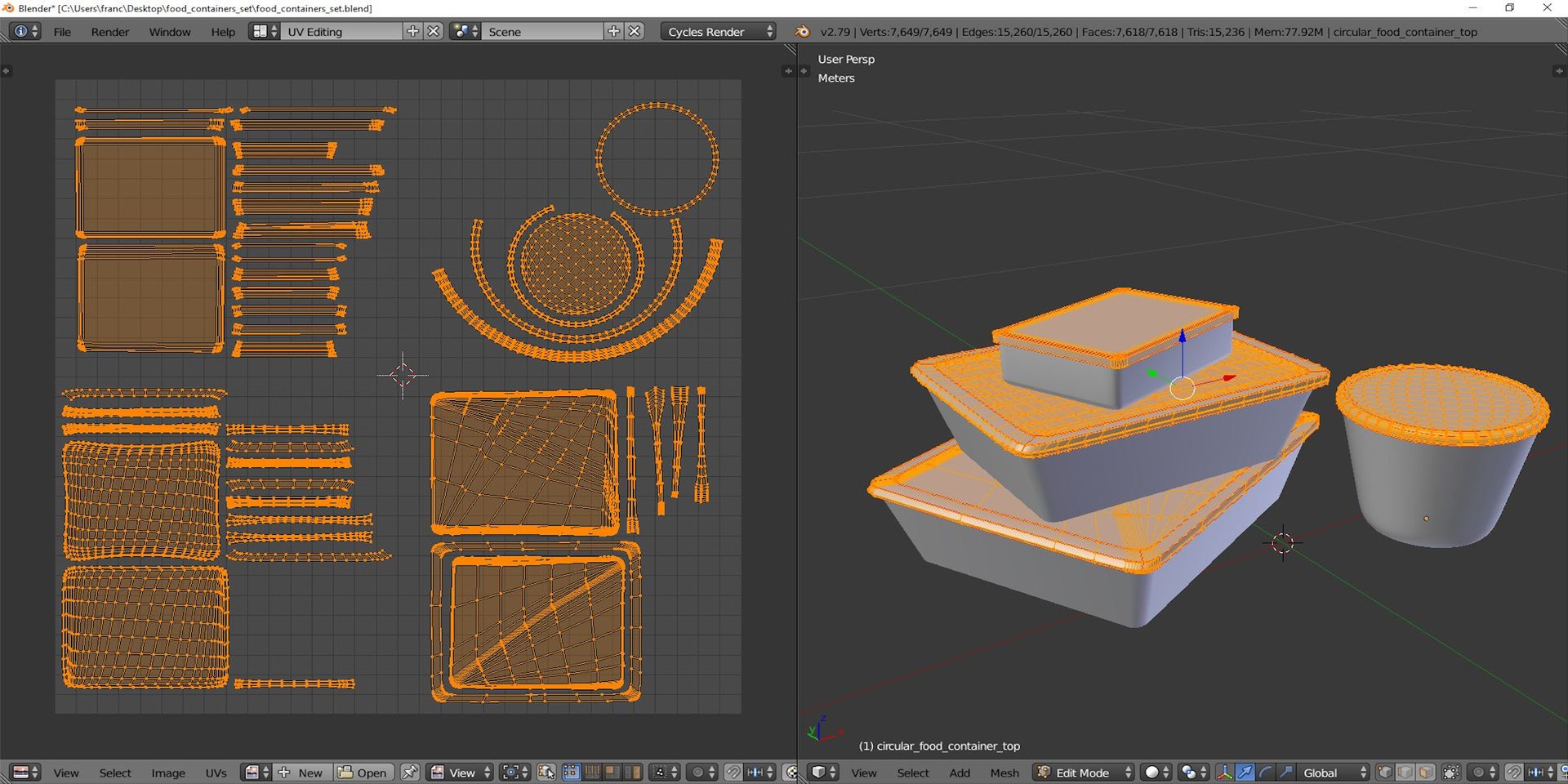Select UV island selection mode
The image size is (1568, 784).
pos(633,773)
